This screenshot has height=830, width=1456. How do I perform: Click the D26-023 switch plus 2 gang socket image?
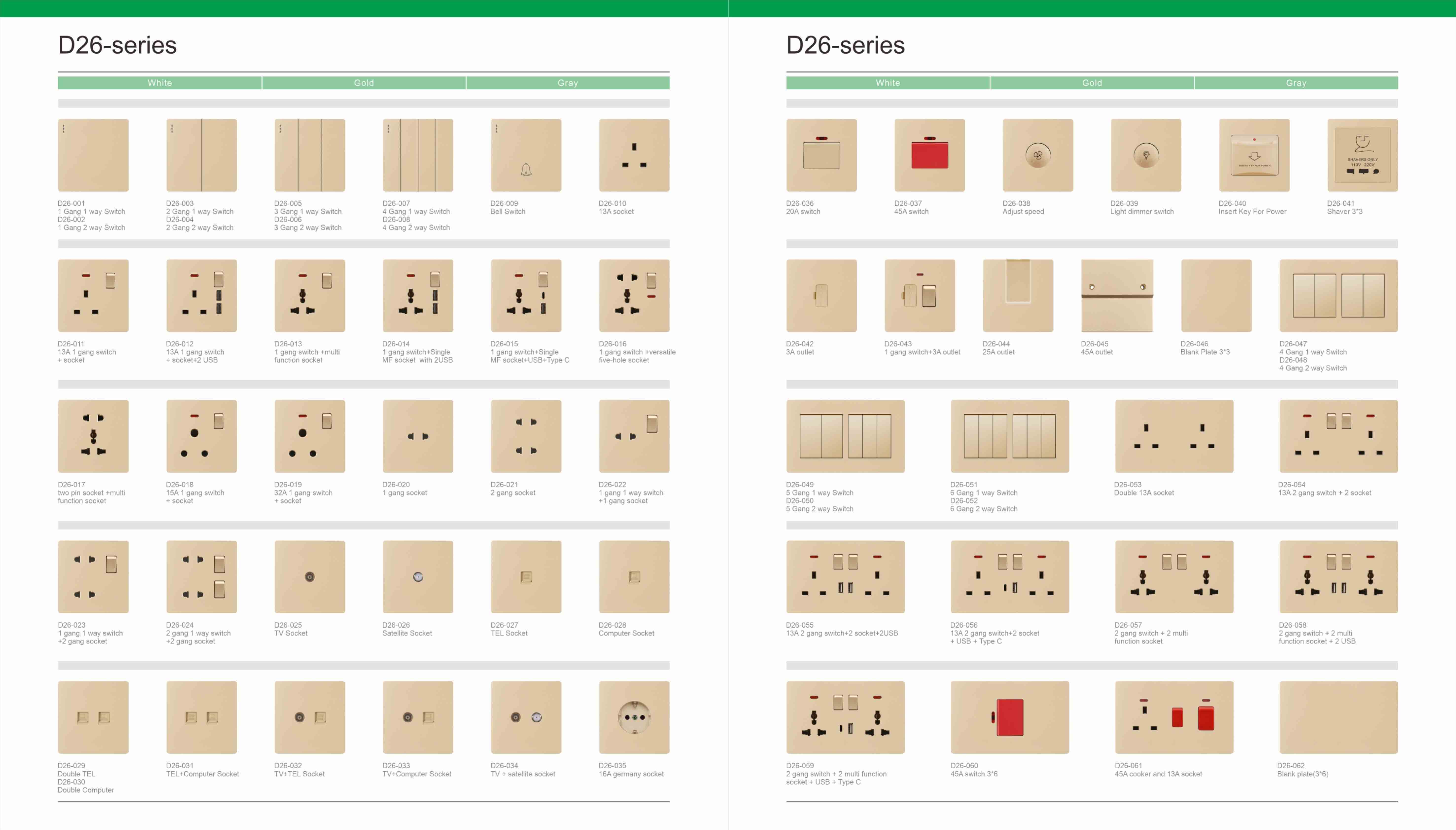[93, 577]
